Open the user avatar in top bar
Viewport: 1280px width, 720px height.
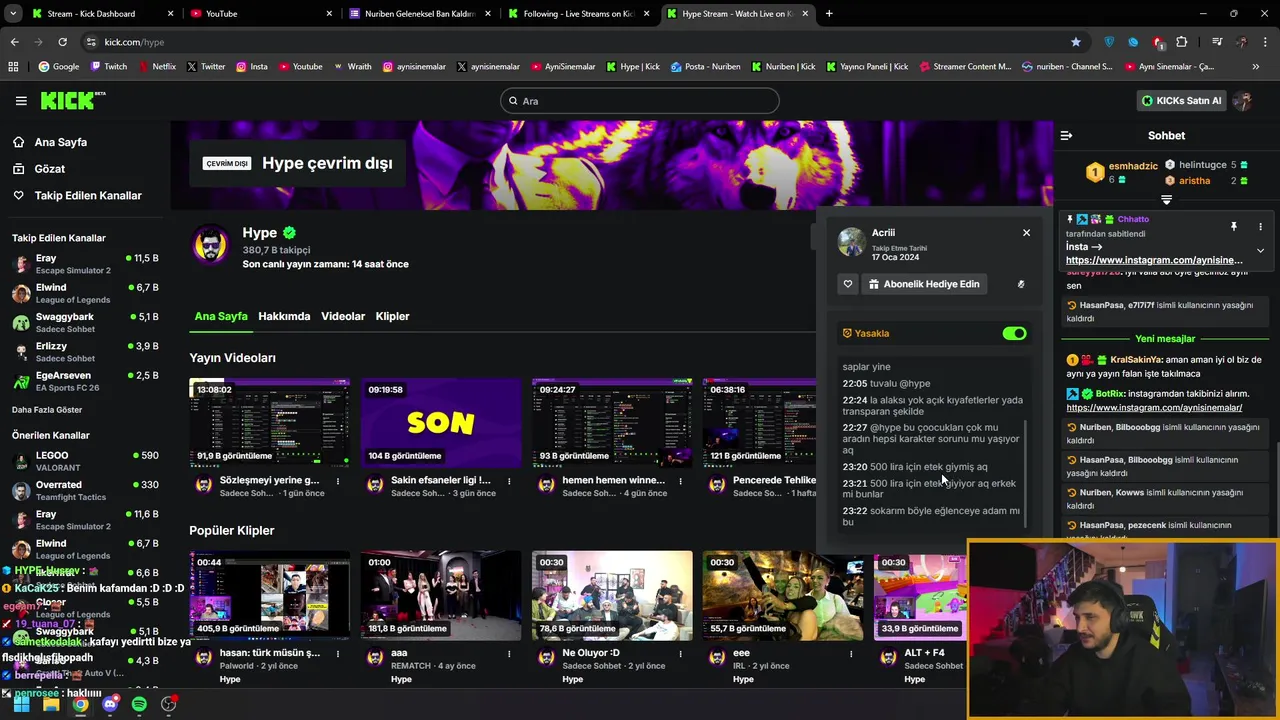(x=1243, y=100)
